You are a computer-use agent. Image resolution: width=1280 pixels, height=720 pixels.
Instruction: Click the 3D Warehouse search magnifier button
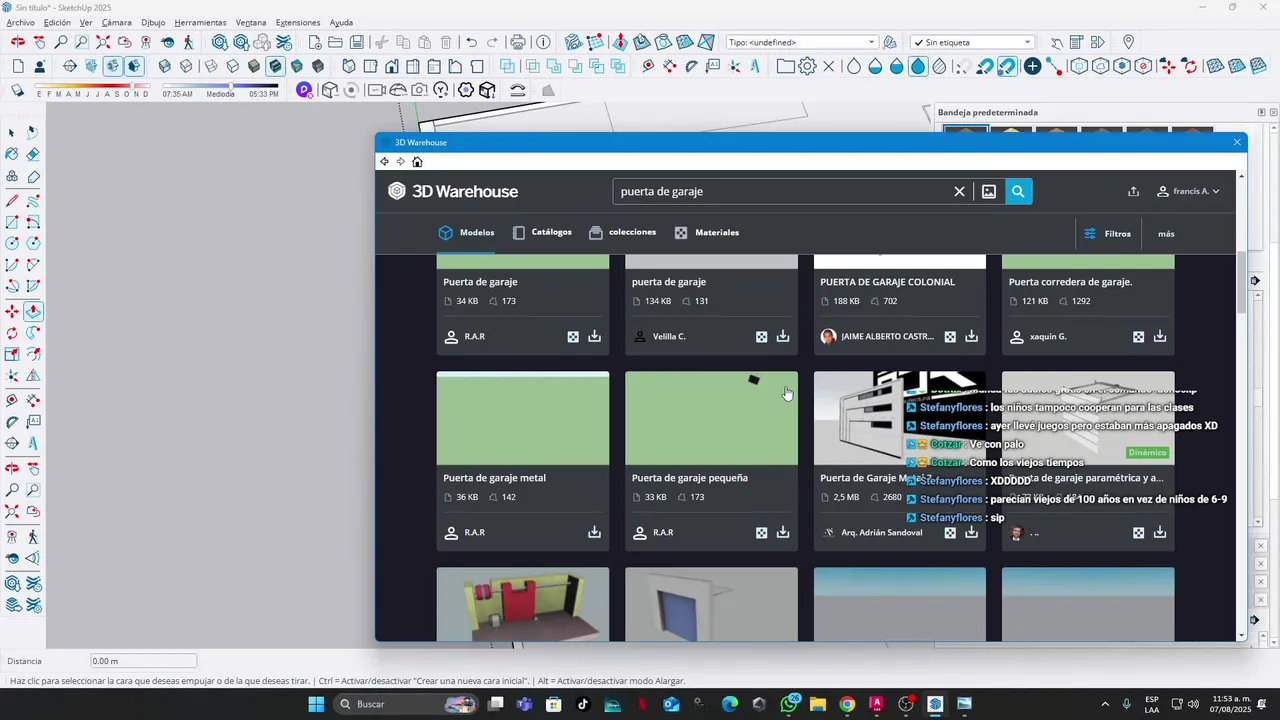(x=1018, y=191)
